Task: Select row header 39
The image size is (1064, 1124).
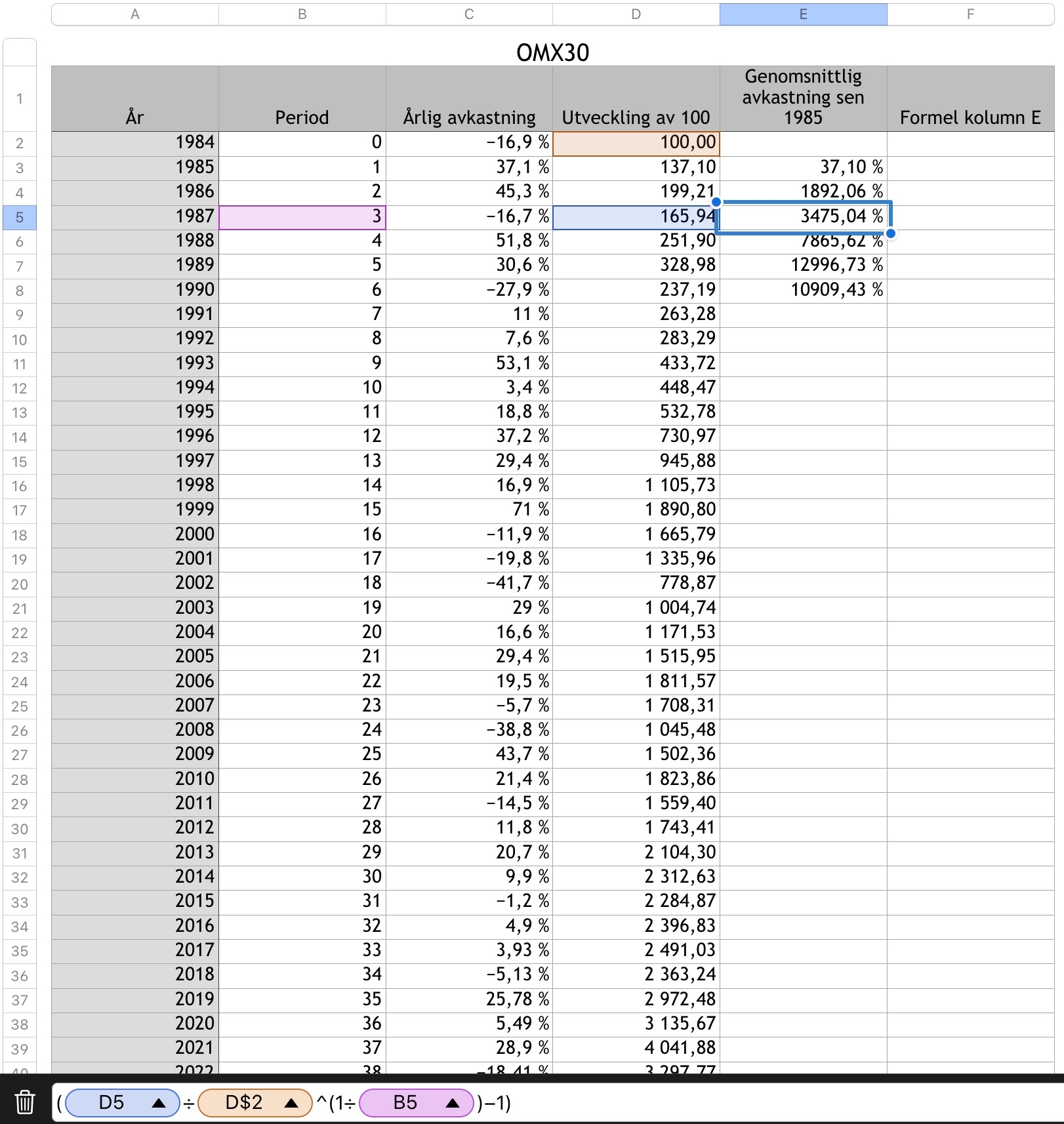Action: click(20, 1049)
